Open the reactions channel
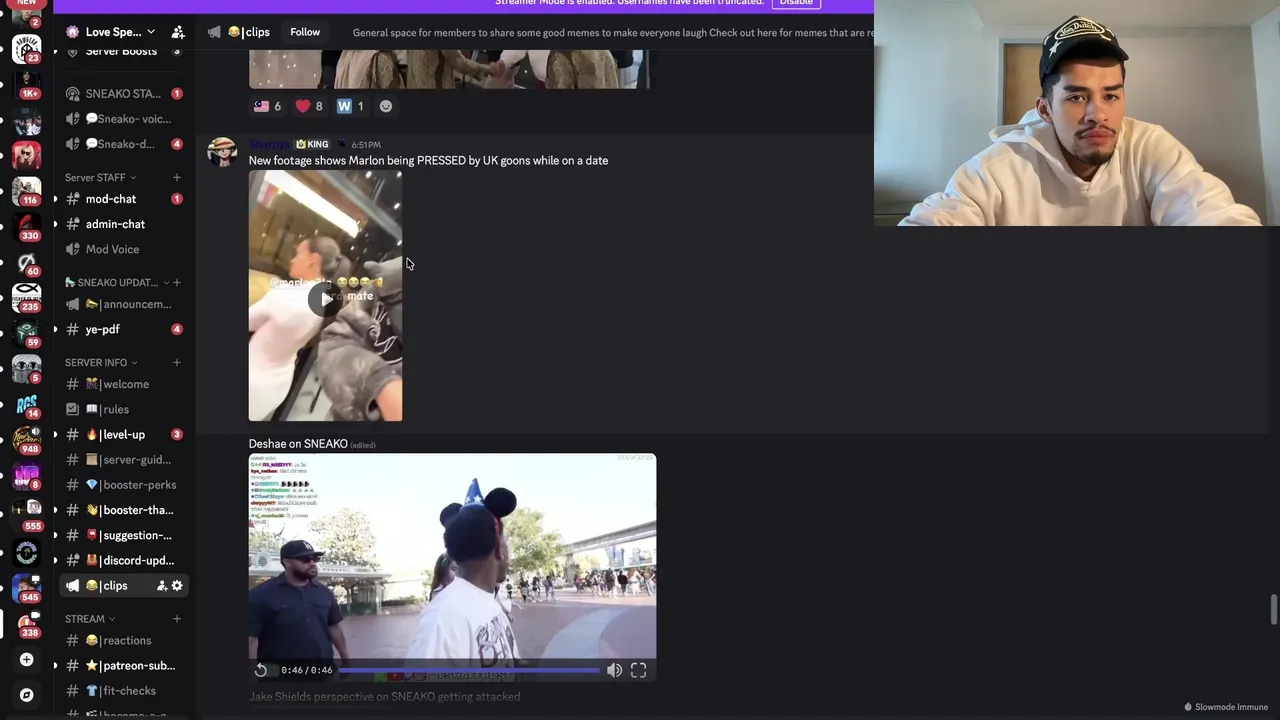 [124, 640]
